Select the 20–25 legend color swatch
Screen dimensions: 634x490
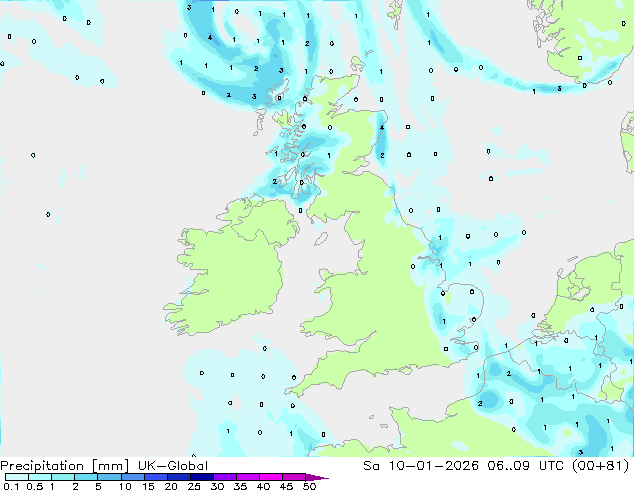(x=178, y=477)
